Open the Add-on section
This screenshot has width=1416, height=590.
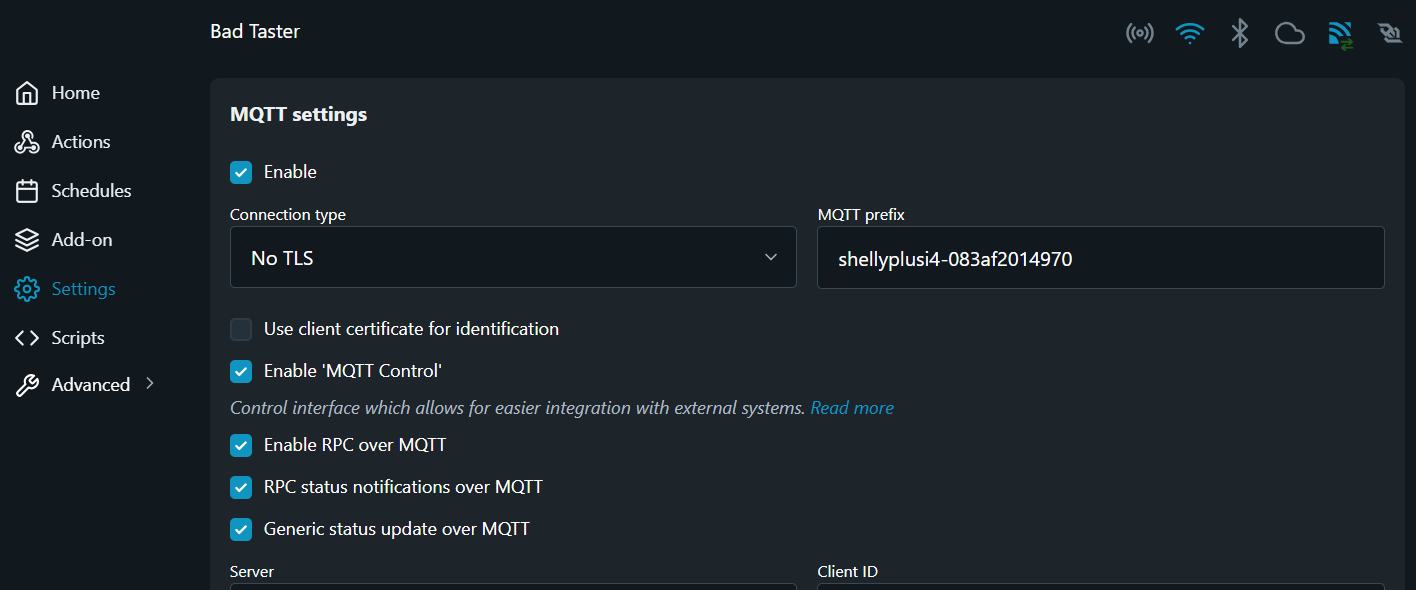81,240
